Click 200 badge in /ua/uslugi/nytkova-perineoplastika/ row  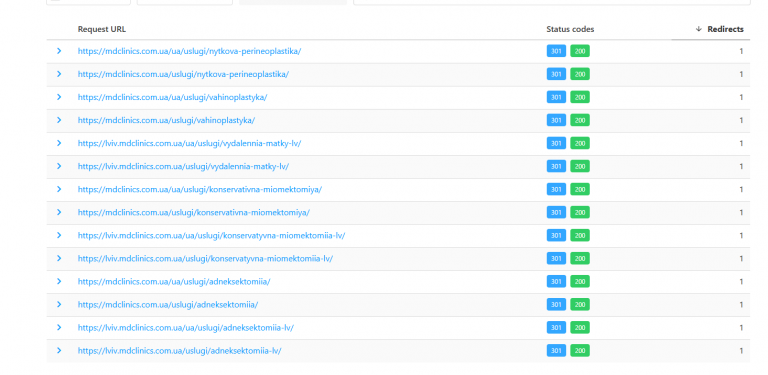click(x=580, y=51)
